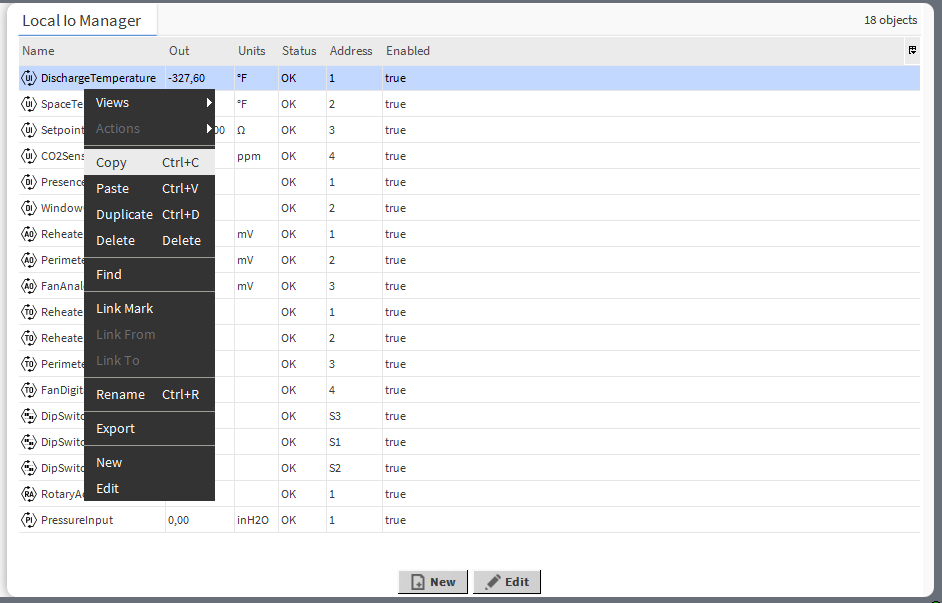Click the RotaryAddress row icon
942x603 pixels.
(29, 494)
